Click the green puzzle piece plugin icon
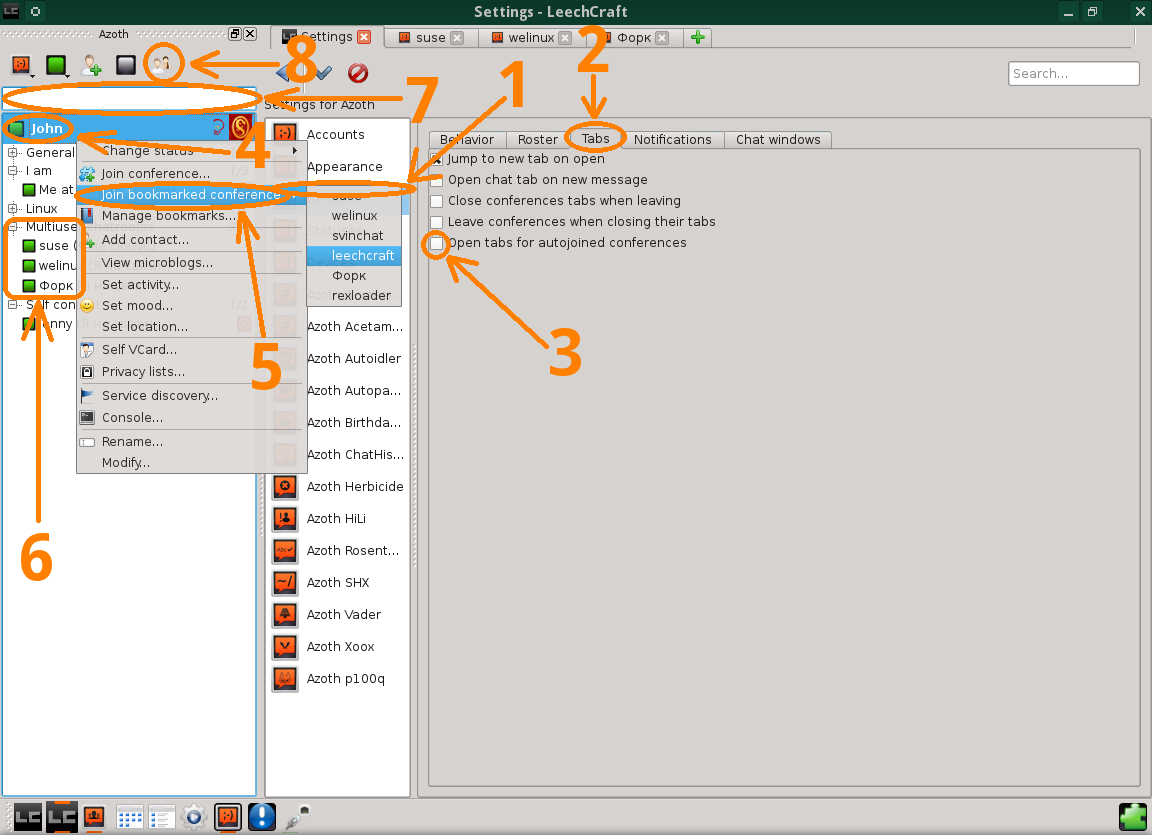This screenshot has height=835, width=1152. pyautogui.click(x=1133, y=817)
